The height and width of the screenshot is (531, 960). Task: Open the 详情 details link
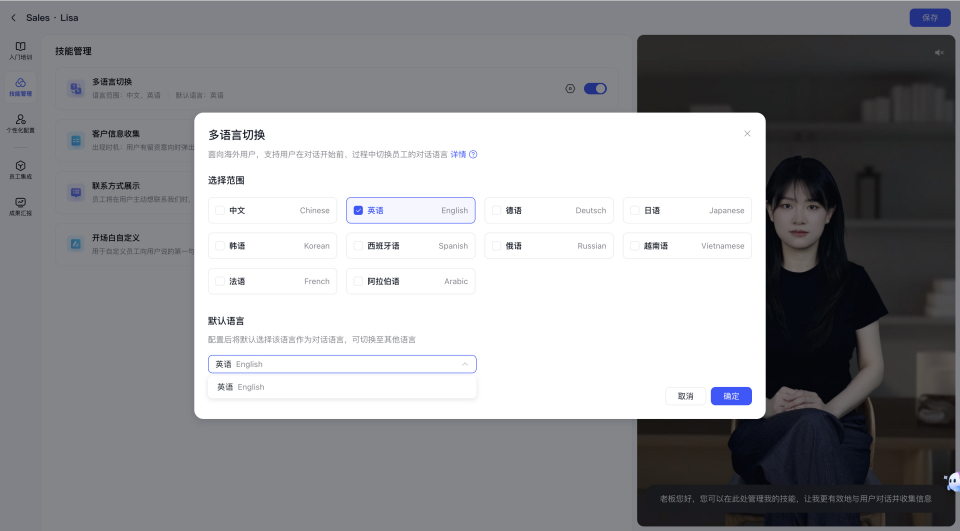[x=458, y=155]
